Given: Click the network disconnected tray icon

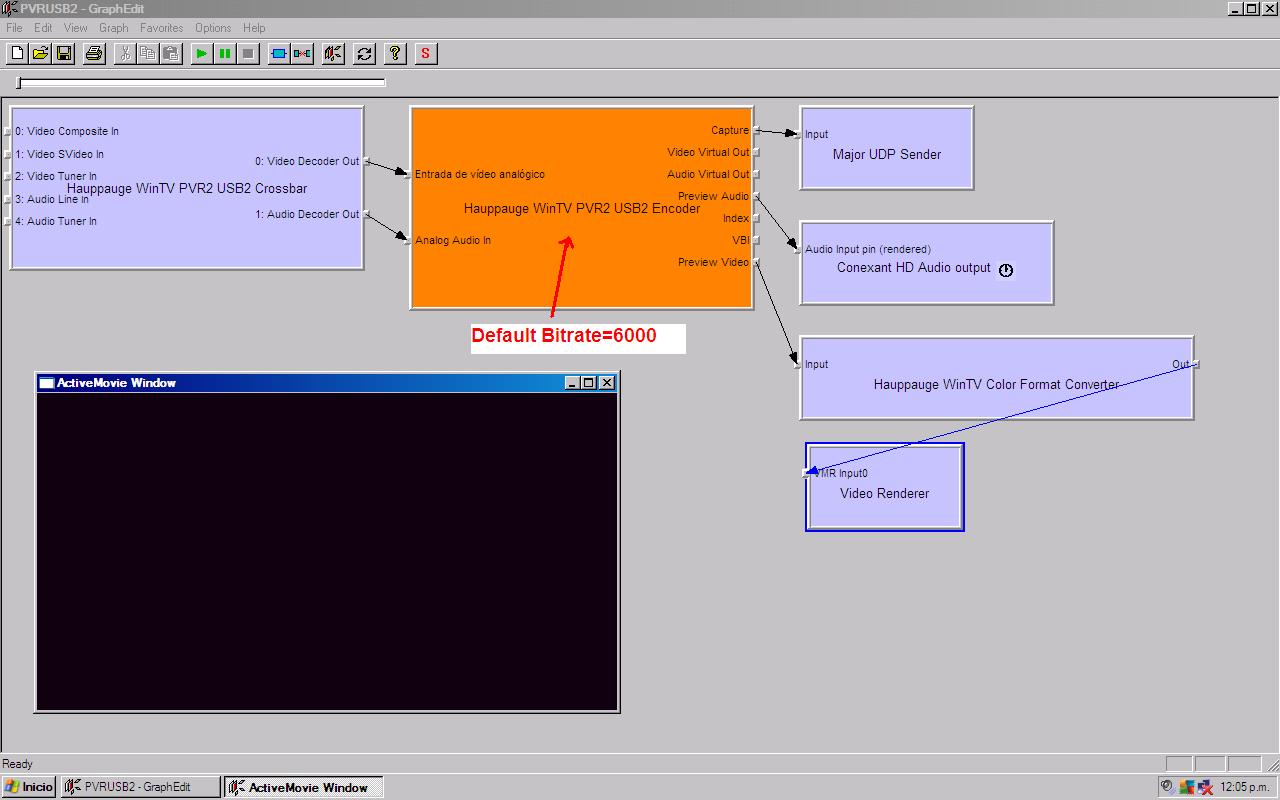Looking at the screenshot, I should (x=1205, y=787).
